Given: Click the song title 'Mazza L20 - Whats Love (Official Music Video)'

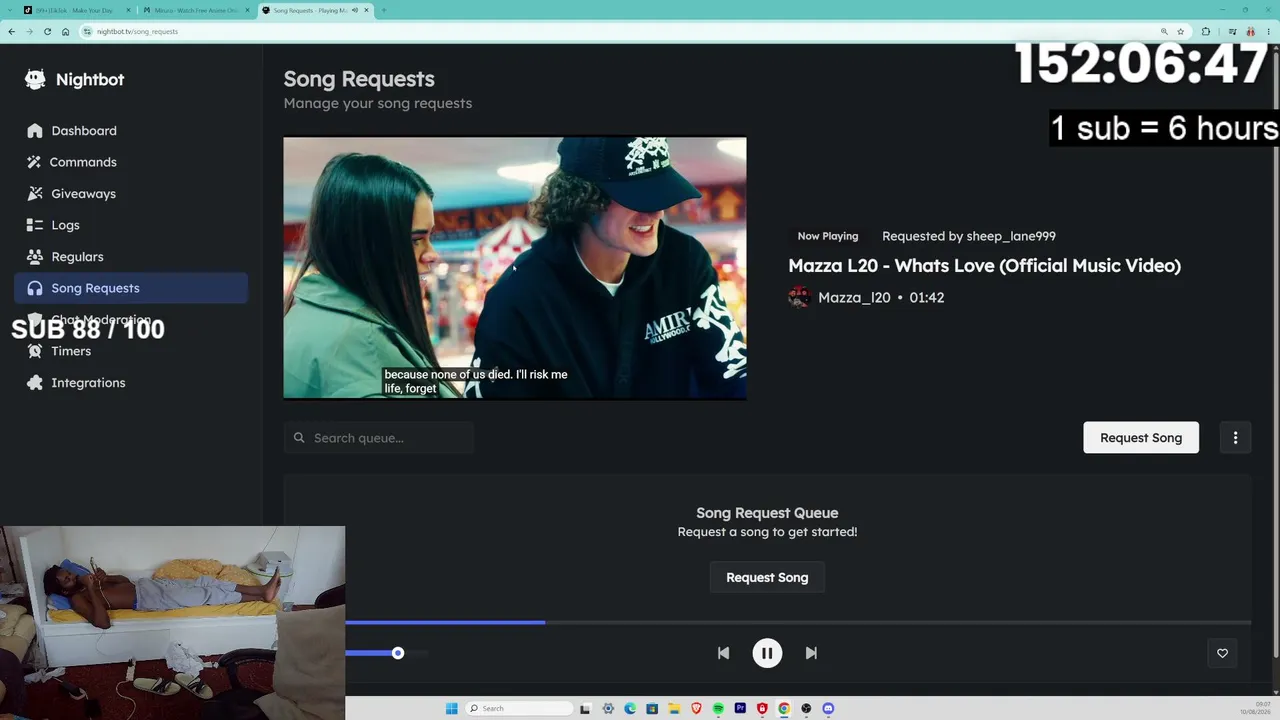Looking at the screenshot, I should (x=984, y=265).
